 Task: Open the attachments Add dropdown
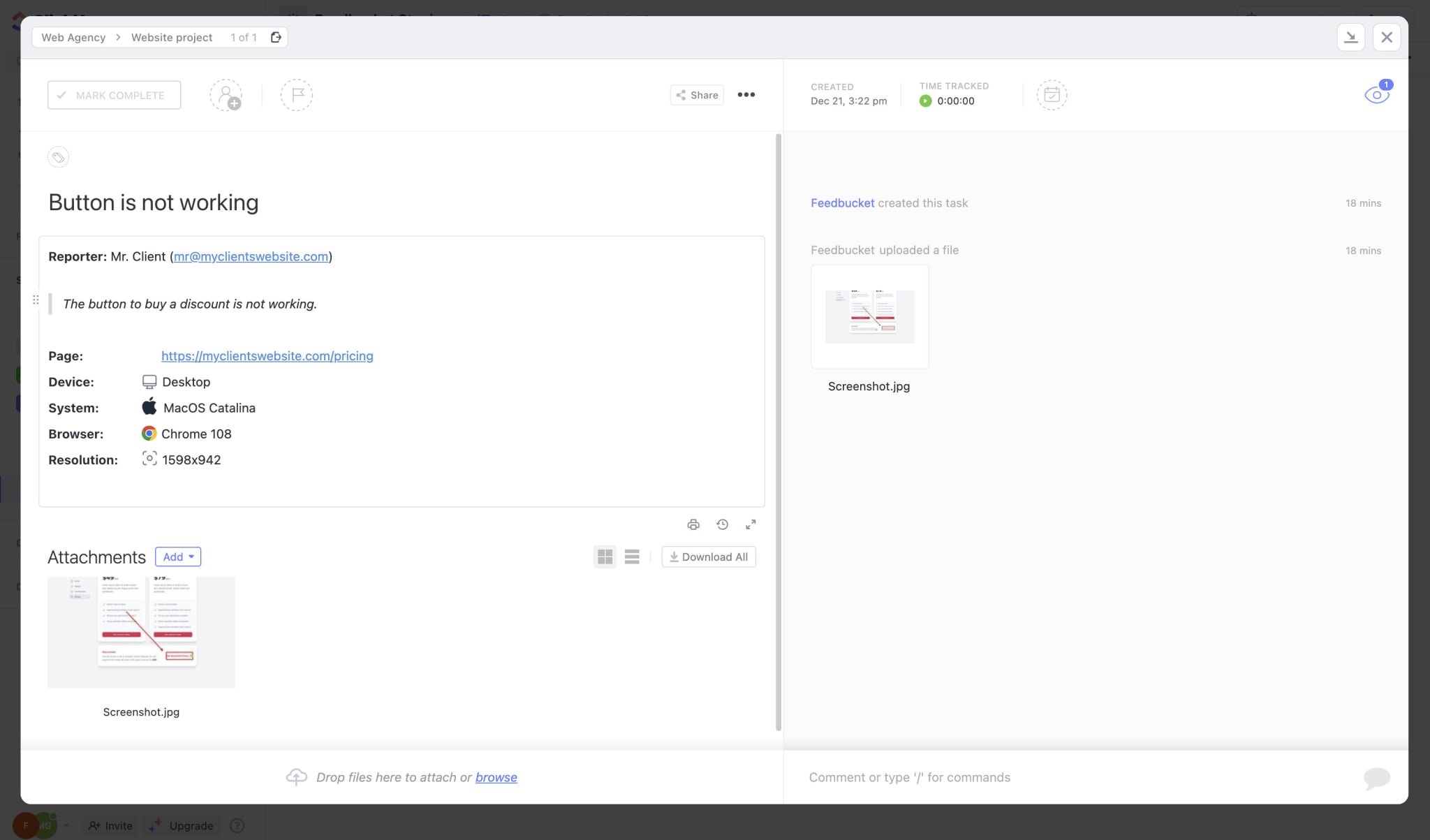(177, 557)
